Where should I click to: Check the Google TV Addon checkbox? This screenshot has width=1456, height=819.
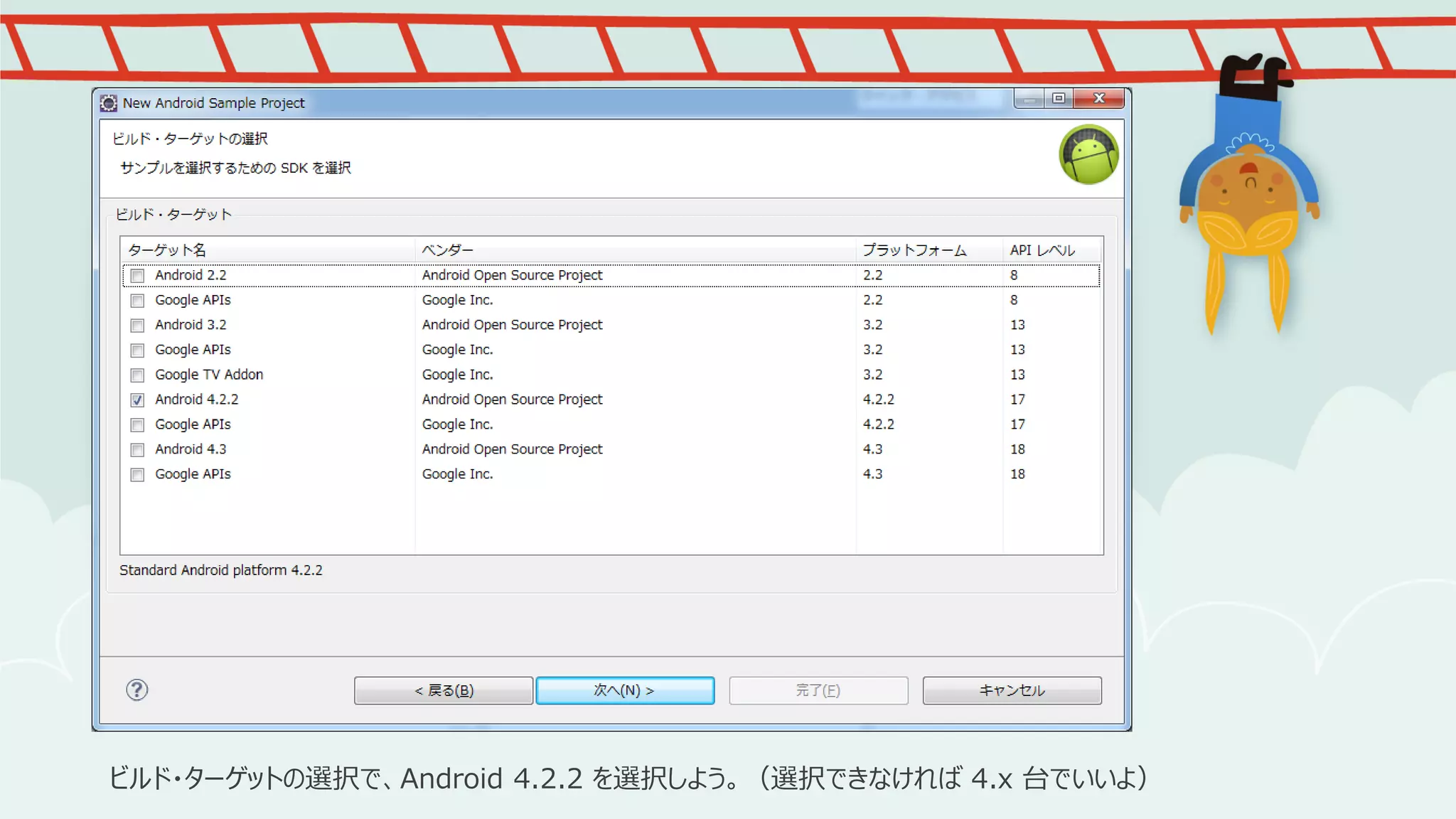tap(137, 375)
